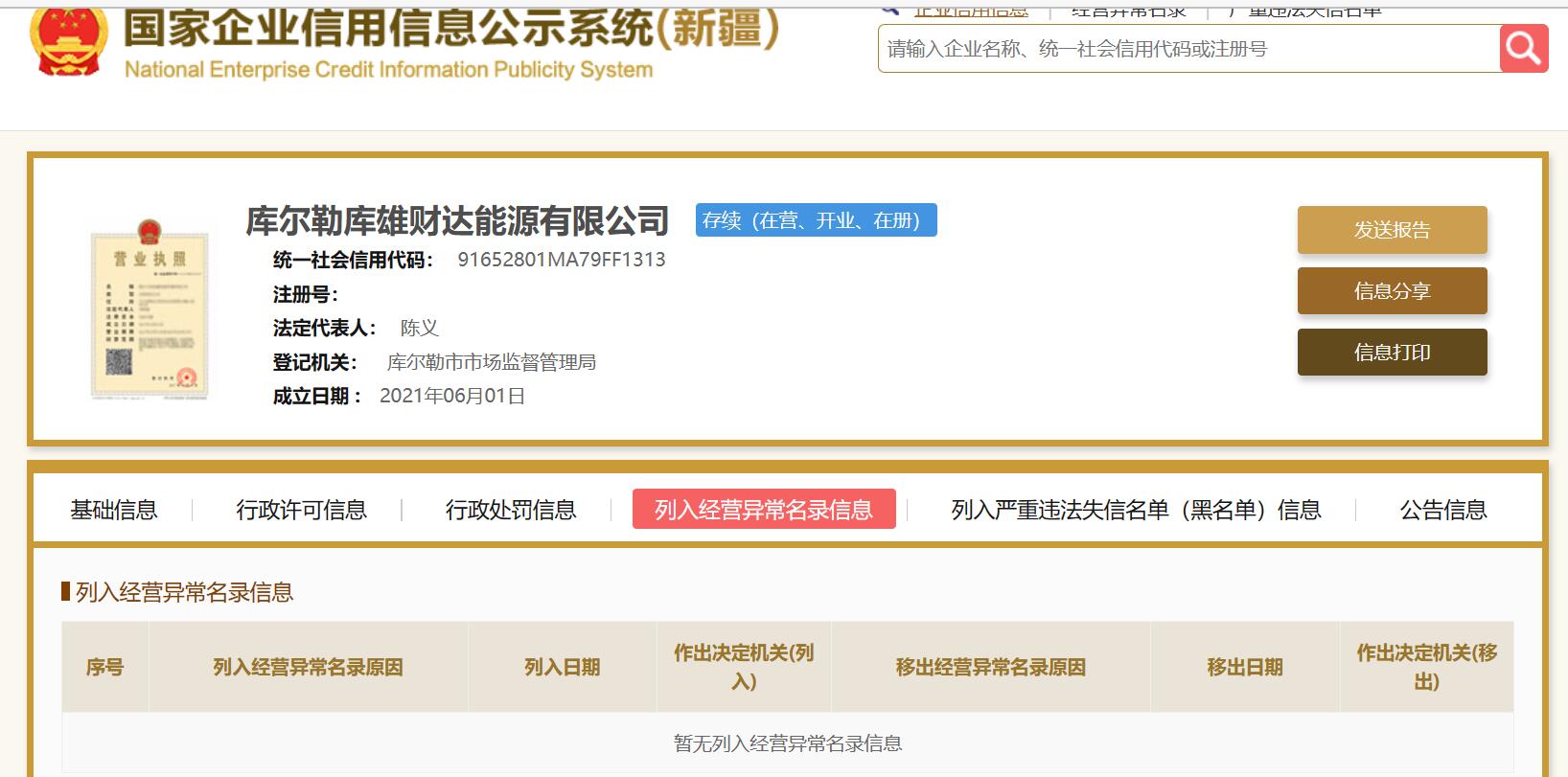
Task: Open the 列入严重违法失信名单(黑名单)信息 tab
Action: (x=1137, y=510)
